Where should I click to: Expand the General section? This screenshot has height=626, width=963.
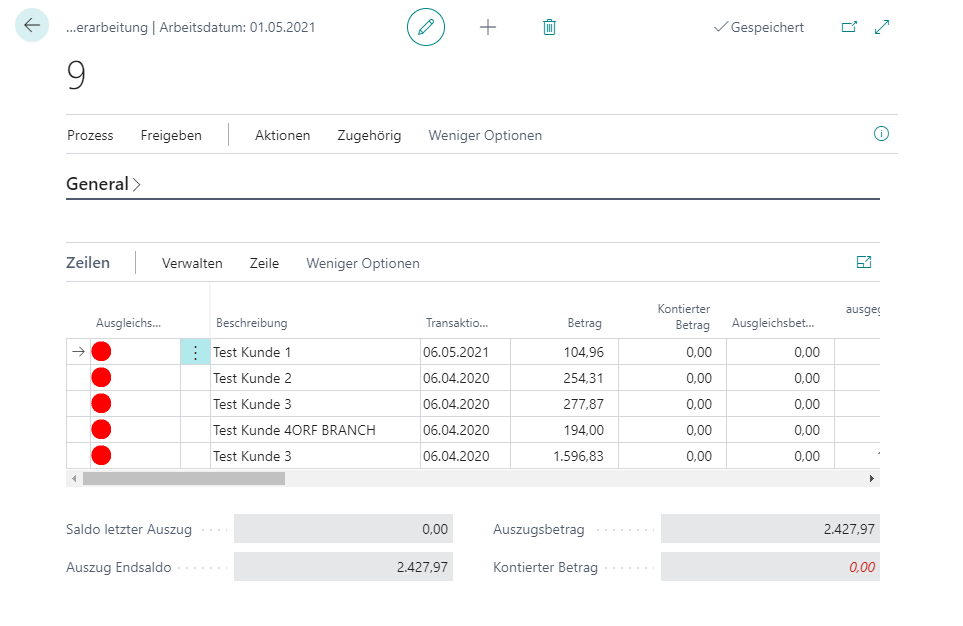click(x=103, y=184)
